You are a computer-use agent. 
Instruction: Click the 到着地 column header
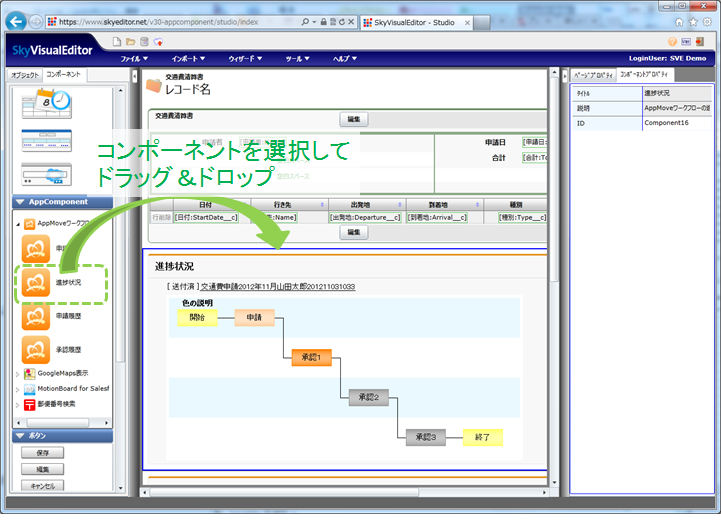click(x=444, y=205)
